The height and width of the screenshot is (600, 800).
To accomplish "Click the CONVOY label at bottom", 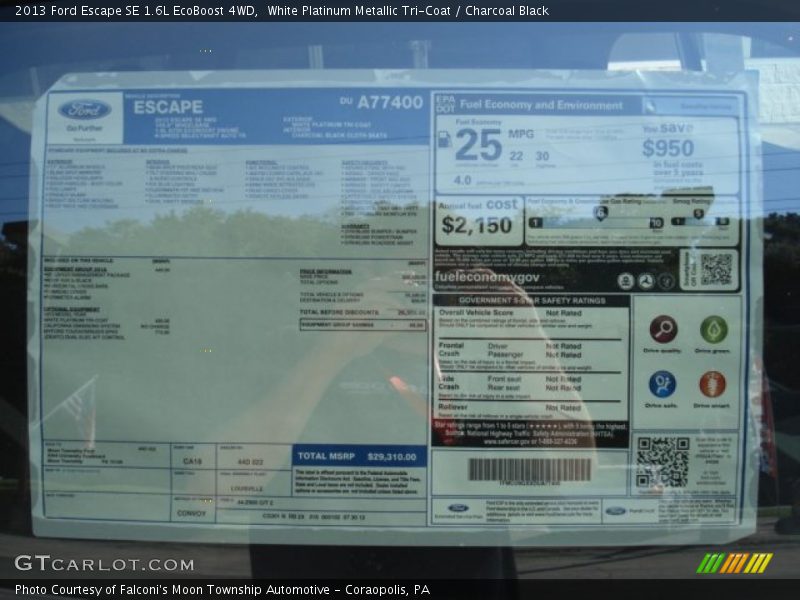I will [x=191, y=513].
